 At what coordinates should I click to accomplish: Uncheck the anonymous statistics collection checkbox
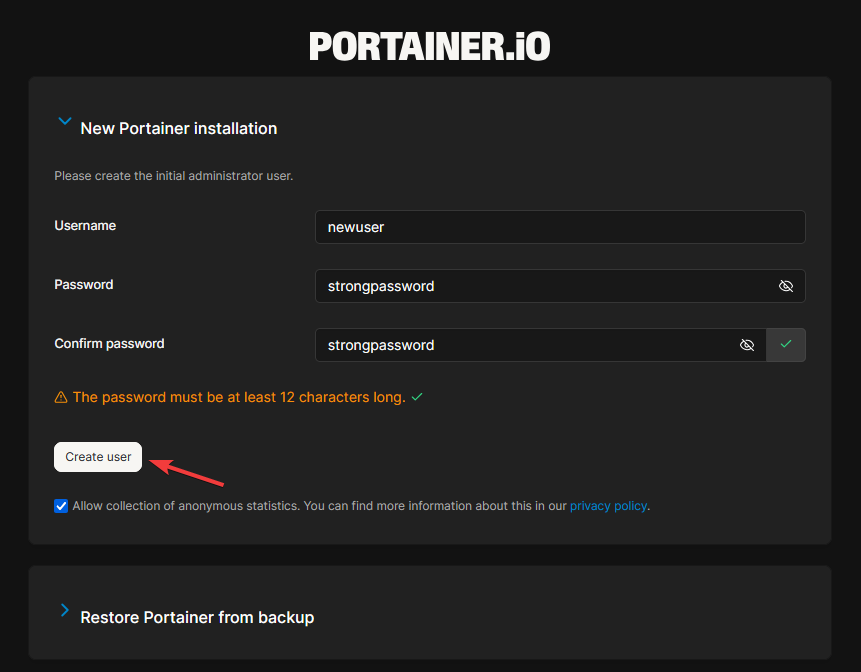point(61,506)
